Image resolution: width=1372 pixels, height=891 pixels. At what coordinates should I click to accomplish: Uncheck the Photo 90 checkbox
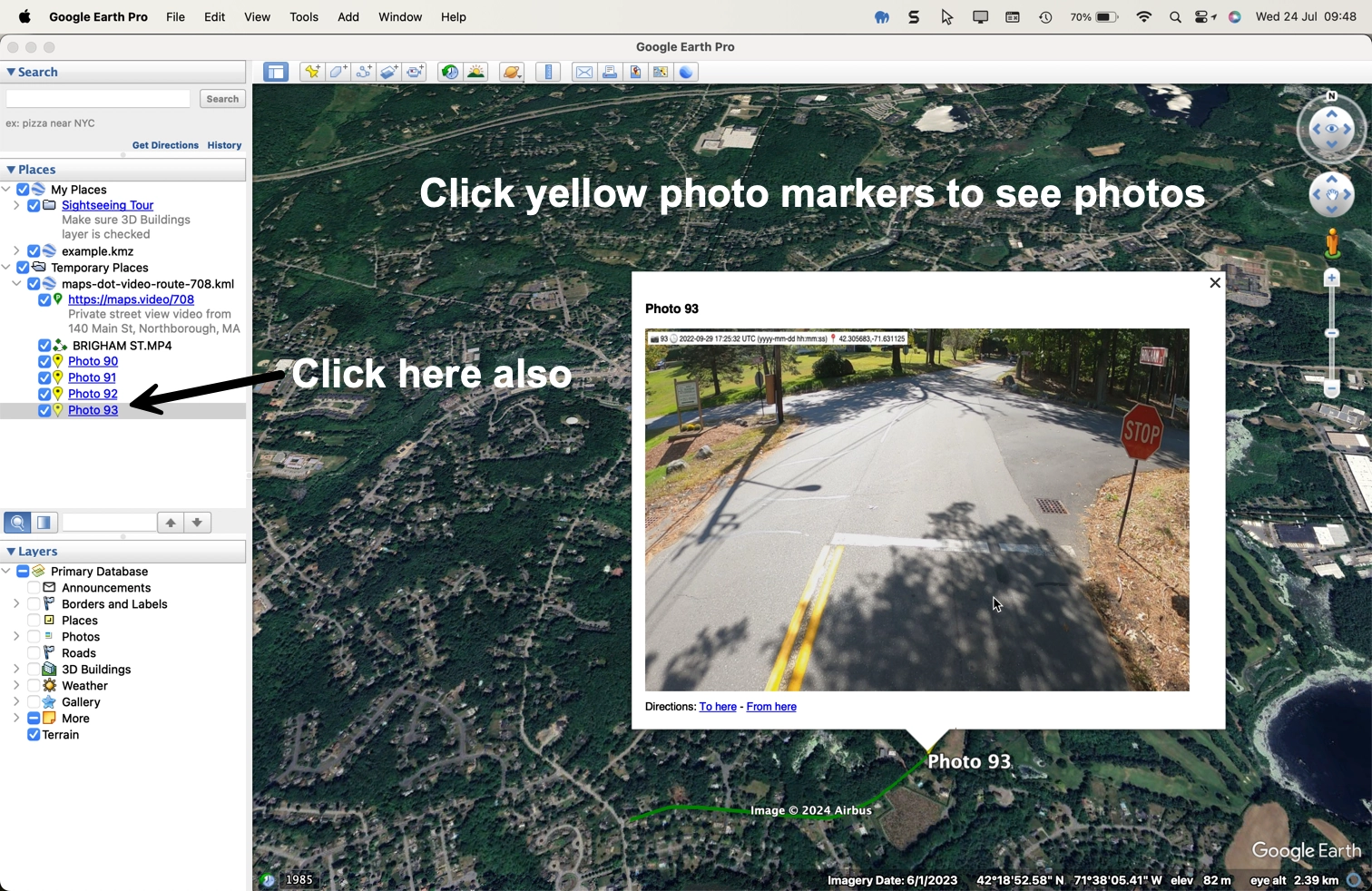(44, 361)
